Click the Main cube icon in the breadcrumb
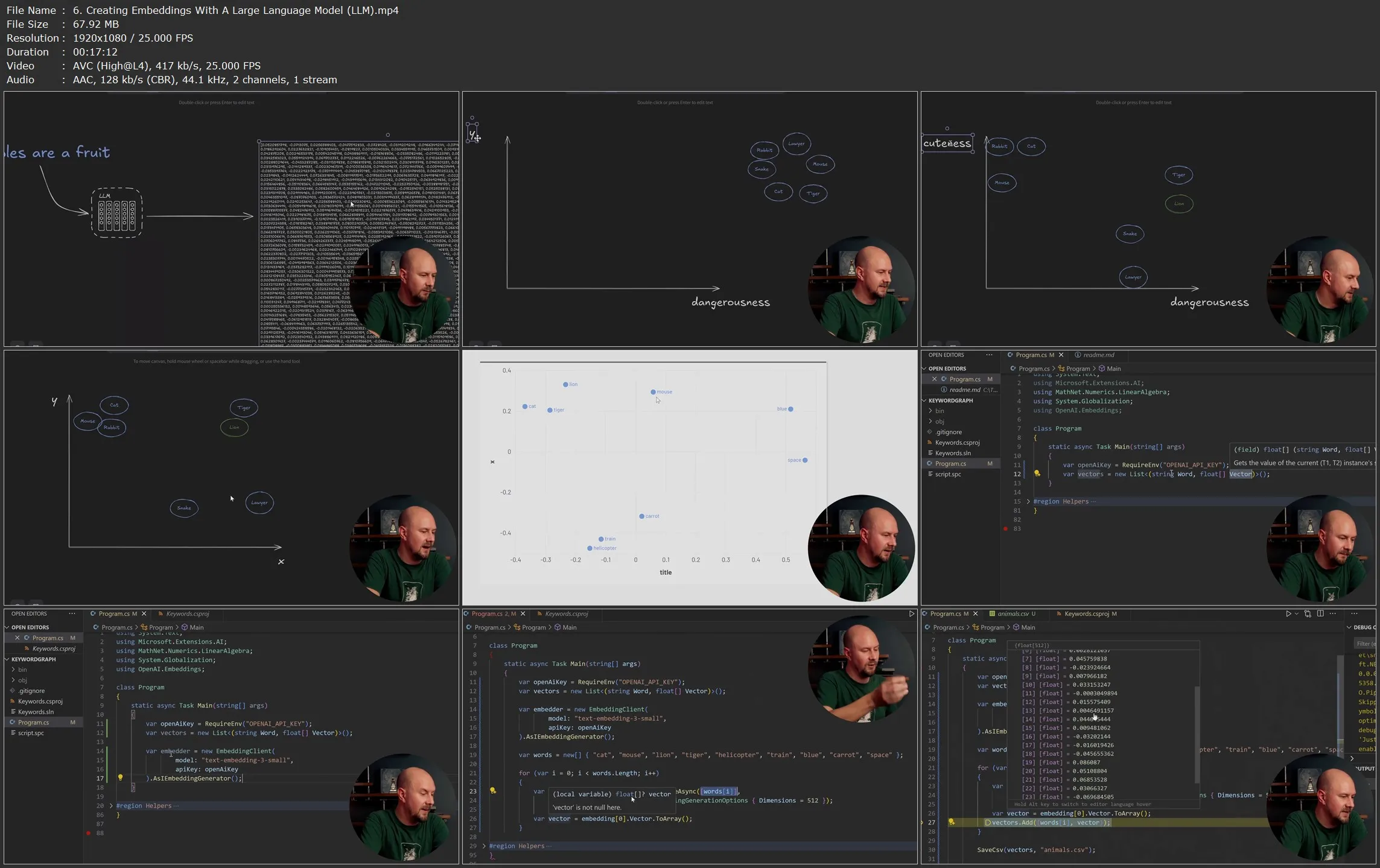Viewport: 1380px width, 868px height. [1102, 369]
